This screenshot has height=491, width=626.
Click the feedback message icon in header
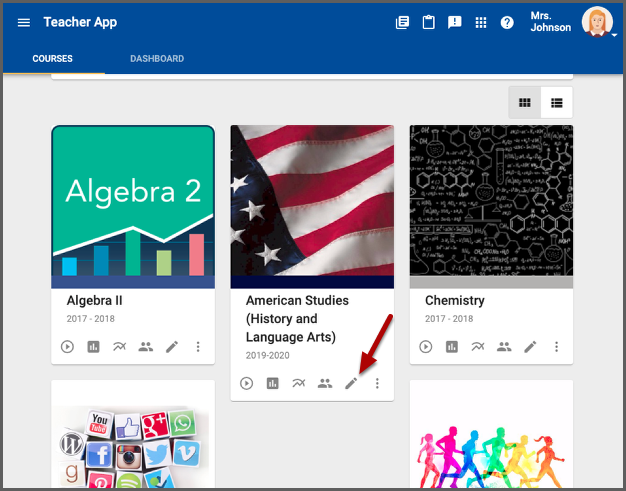pos(455,23)
